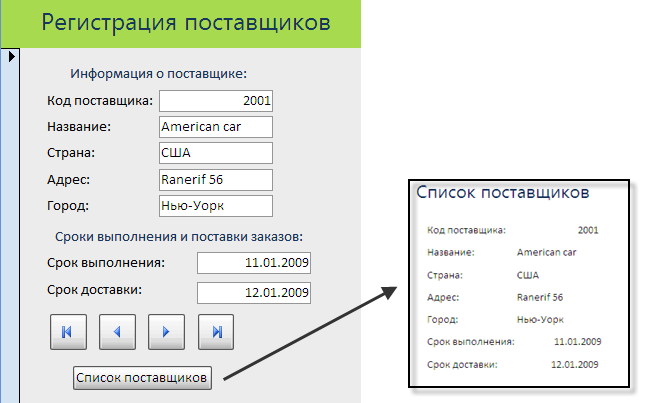
Task: Click the Название: label in the form
Action: tap(79, 127)
